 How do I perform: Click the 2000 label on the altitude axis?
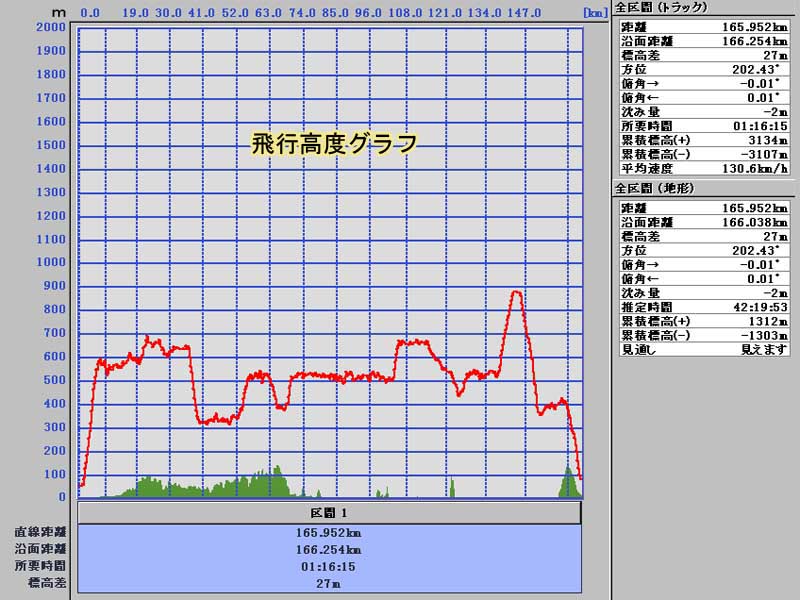click(50, 26)
